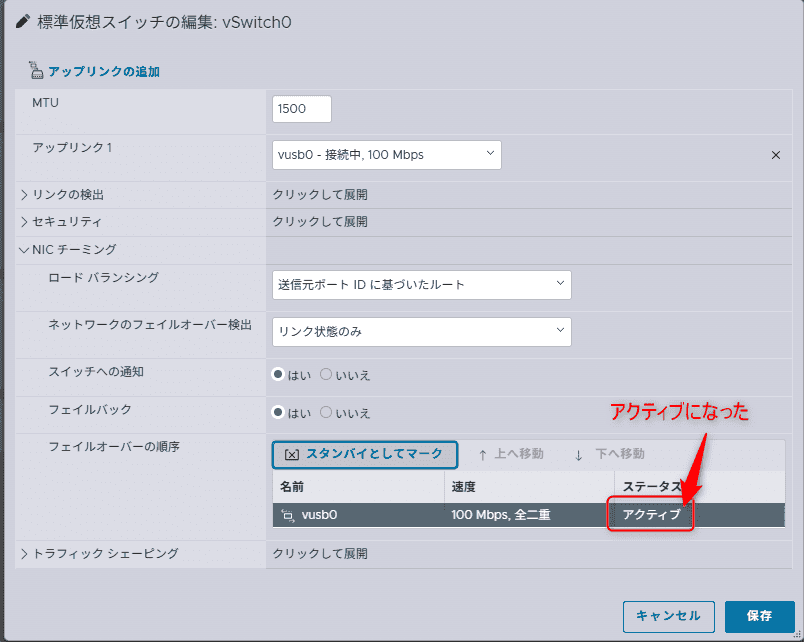The image size is (804, 642).
Task: Select いいえ for スイッチへの通知
Action: (326, 374)
